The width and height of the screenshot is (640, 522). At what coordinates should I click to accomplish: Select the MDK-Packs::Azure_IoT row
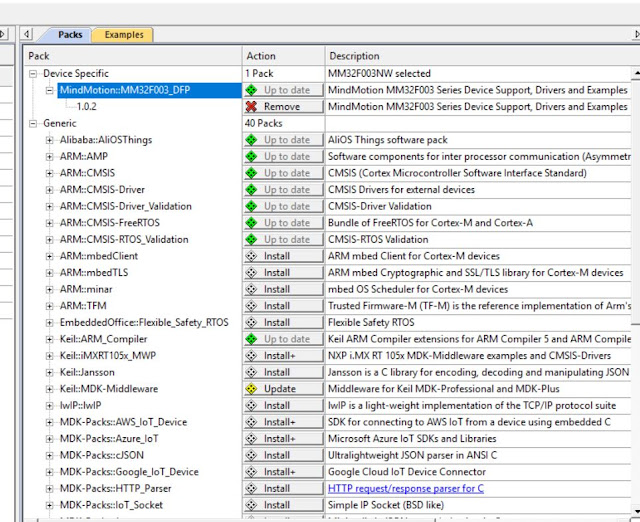point(109,439)
